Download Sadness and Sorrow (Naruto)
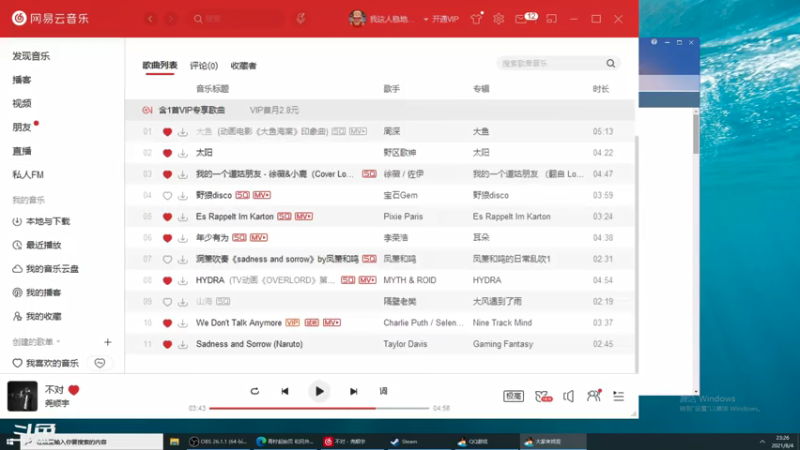This screenshot has height=450, width=800. [183, 344]
